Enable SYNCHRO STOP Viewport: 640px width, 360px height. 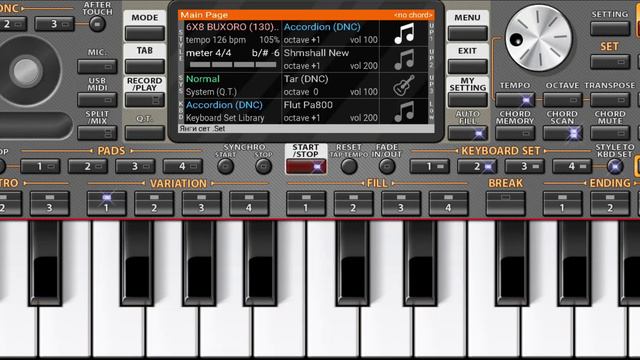263,167
